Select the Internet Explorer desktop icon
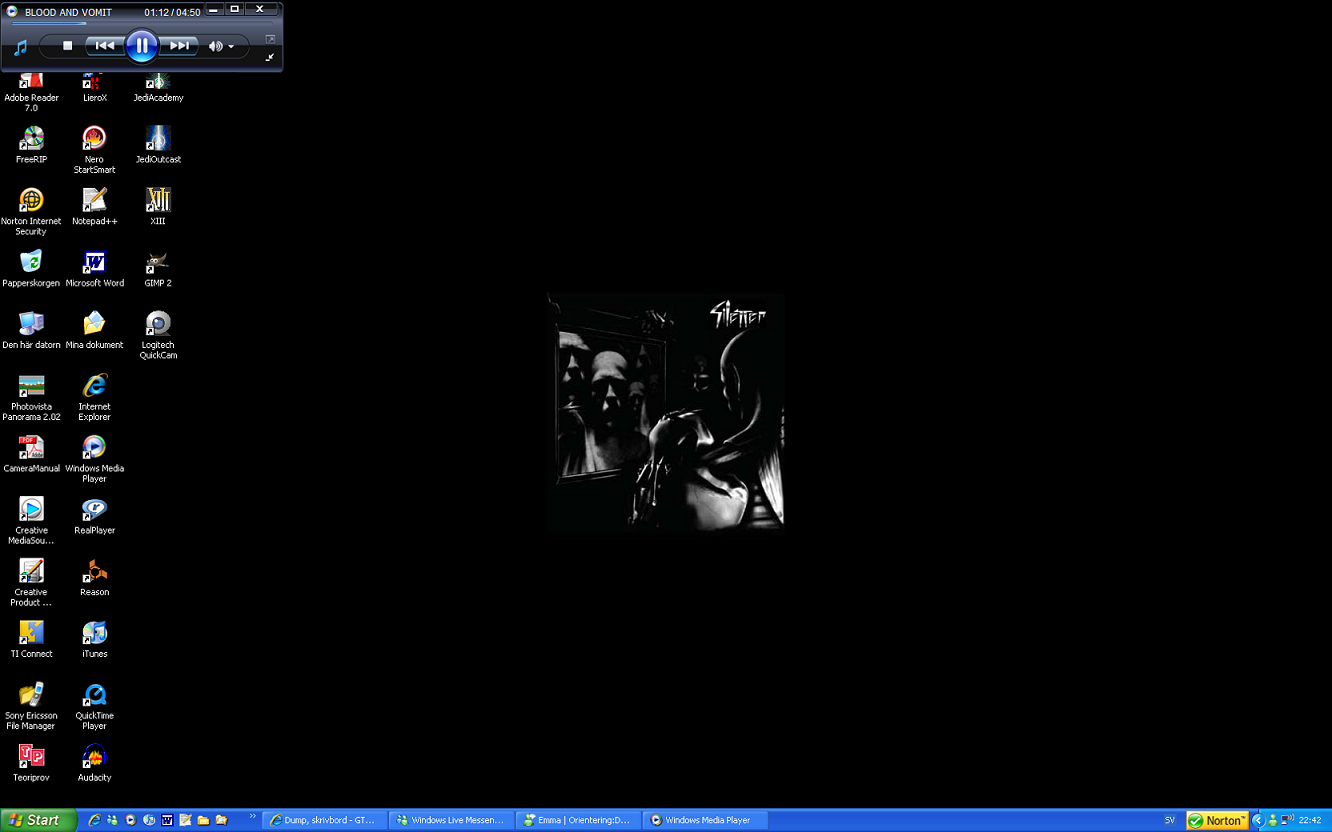This screenshot has width=1332, height=832. (x=95, y=398)
